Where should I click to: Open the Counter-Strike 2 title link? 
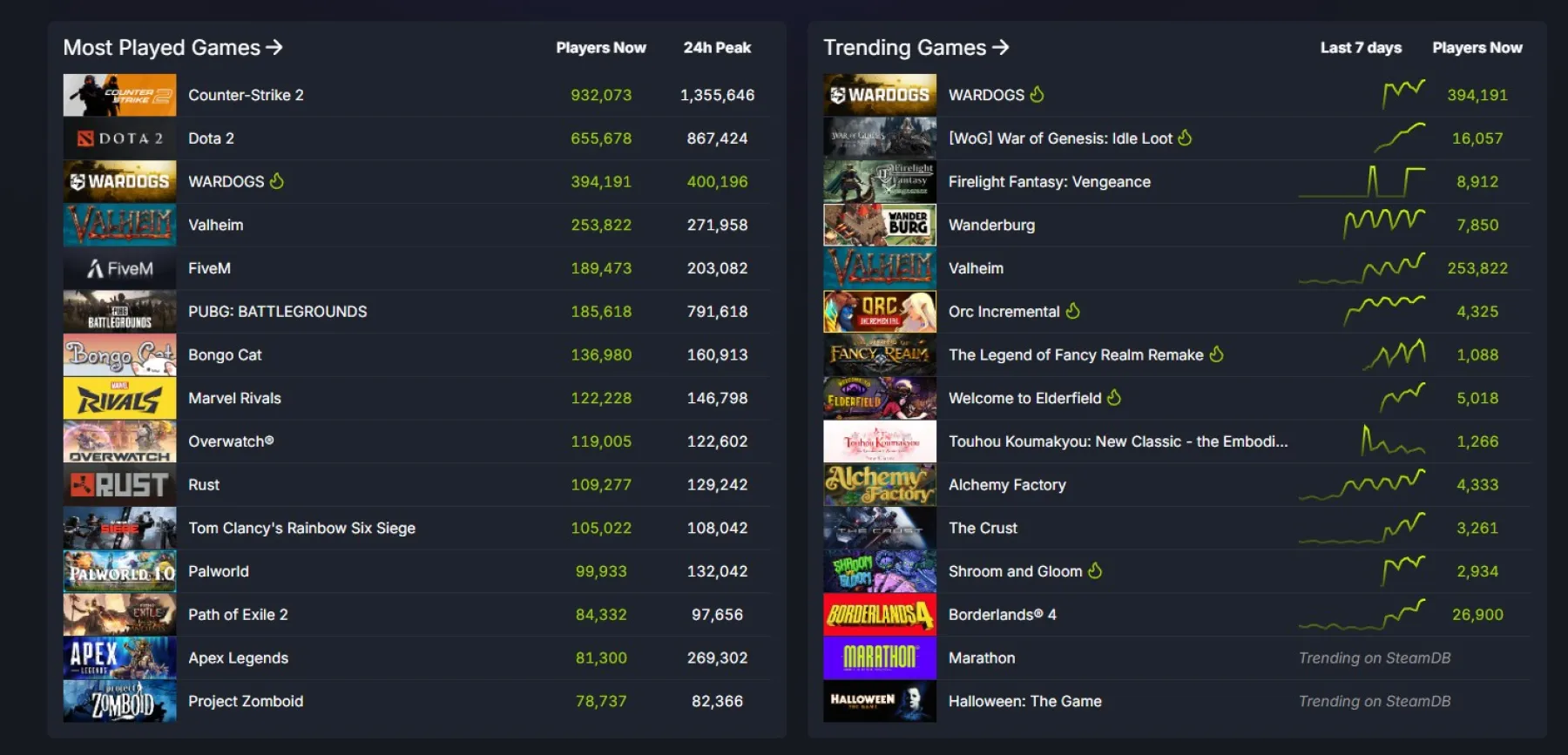coord(246,95)
